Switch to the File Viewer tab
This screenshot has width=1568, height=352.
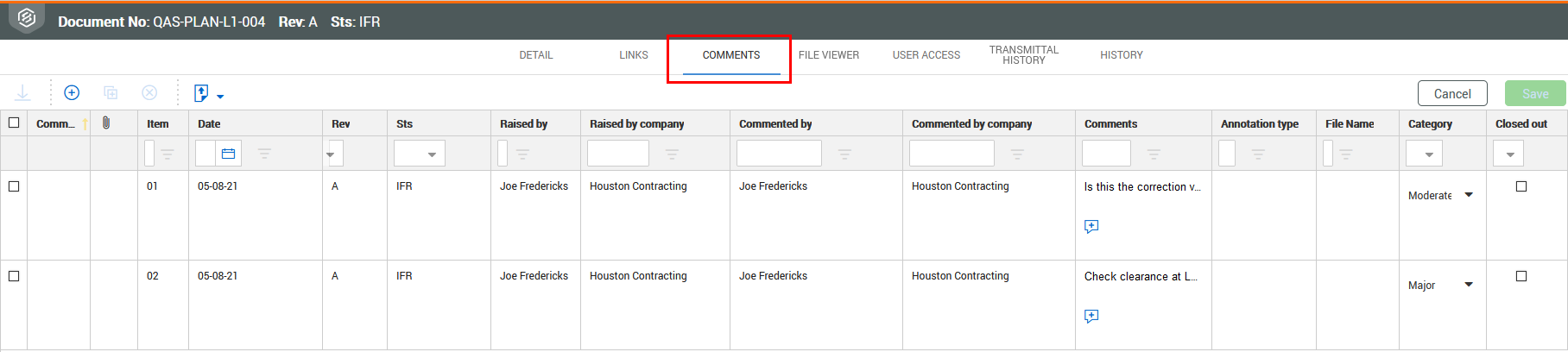pos(828,55)
